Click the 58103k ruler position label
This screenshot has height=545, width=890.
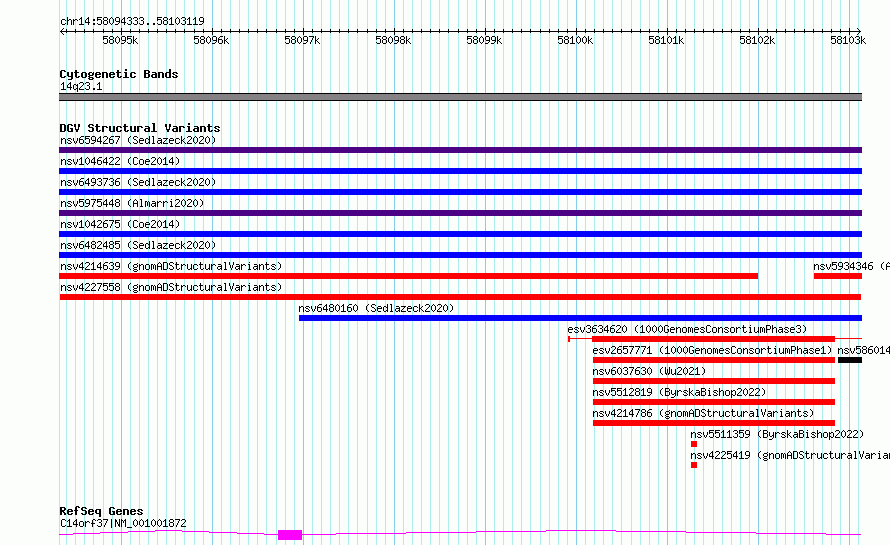[848, 40]
